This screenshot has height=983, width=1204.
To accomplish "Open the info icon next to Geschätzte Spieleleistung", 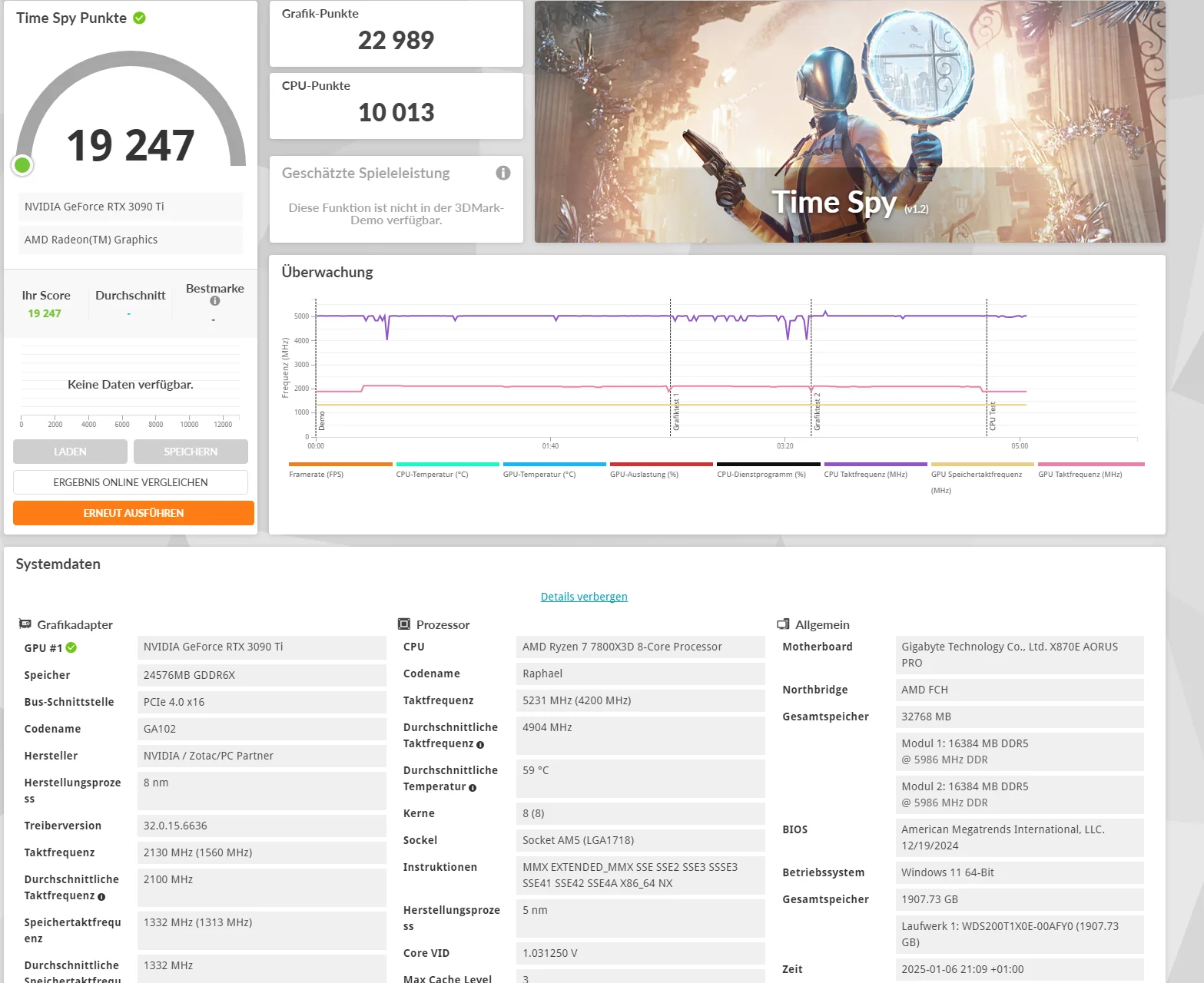I will click(503, 173).
